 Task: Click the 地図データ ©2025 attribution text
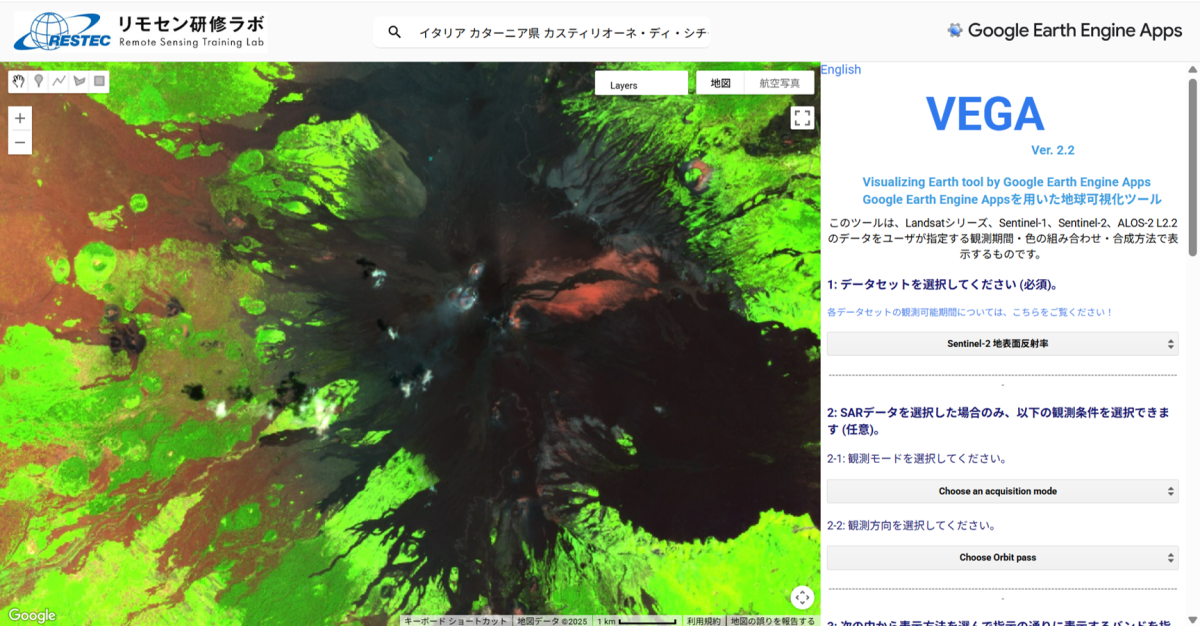click(x=551, y=621)
